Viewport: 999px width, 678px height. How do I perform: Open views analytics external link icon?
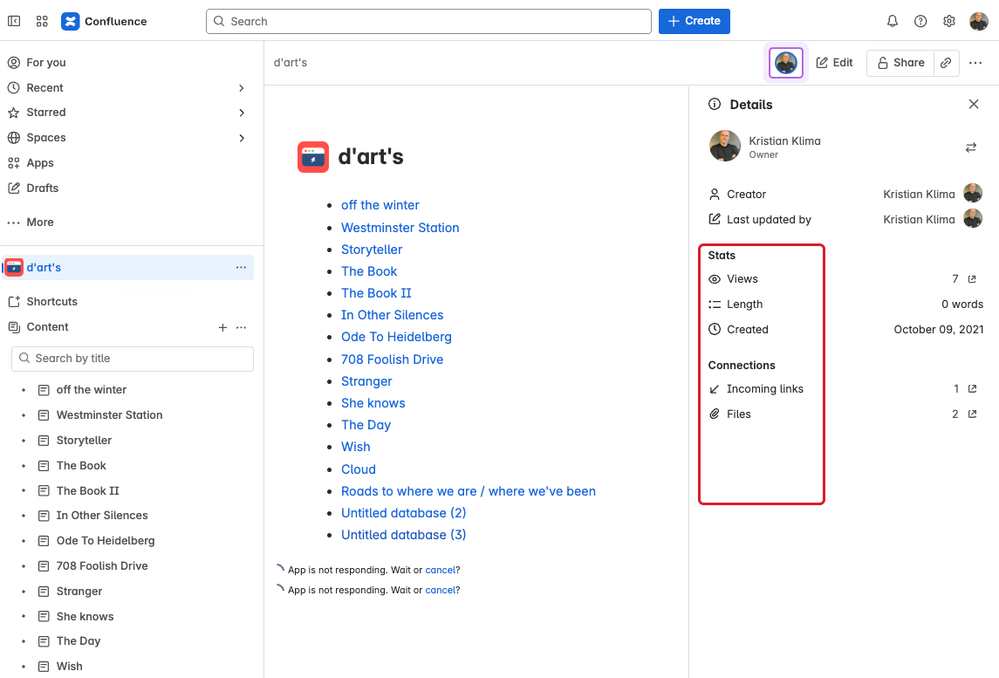tap(972, 279)
